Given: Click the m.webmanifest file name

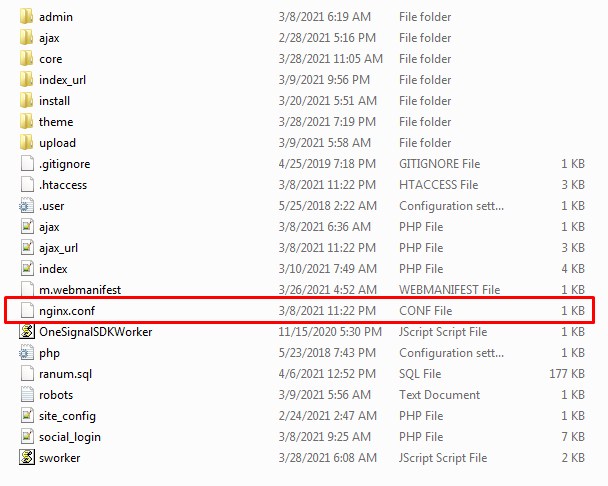Looking at the screenshot, I should click(x=79, y=290).
